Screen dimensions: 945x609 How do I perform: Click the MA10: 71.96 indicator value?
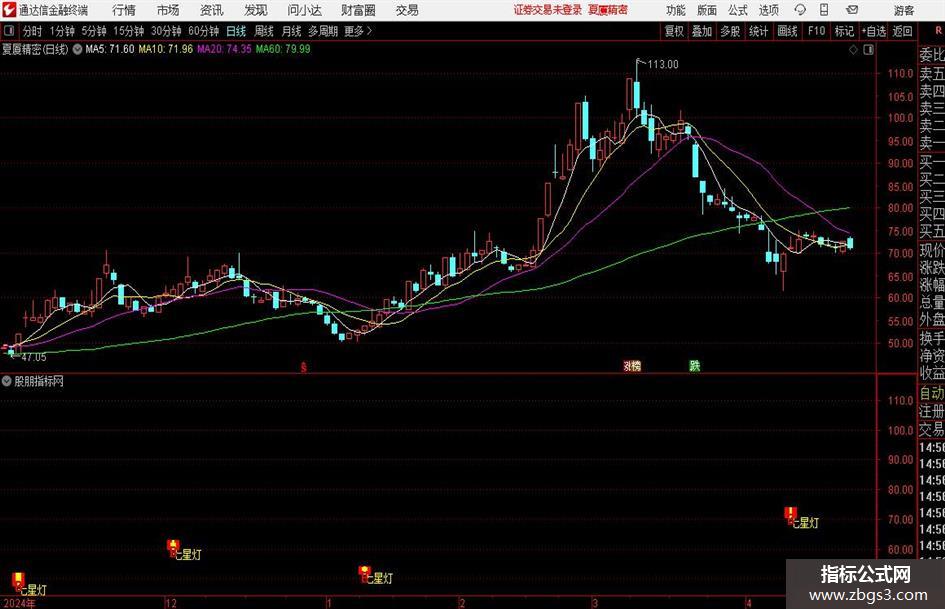click(166, 49)
